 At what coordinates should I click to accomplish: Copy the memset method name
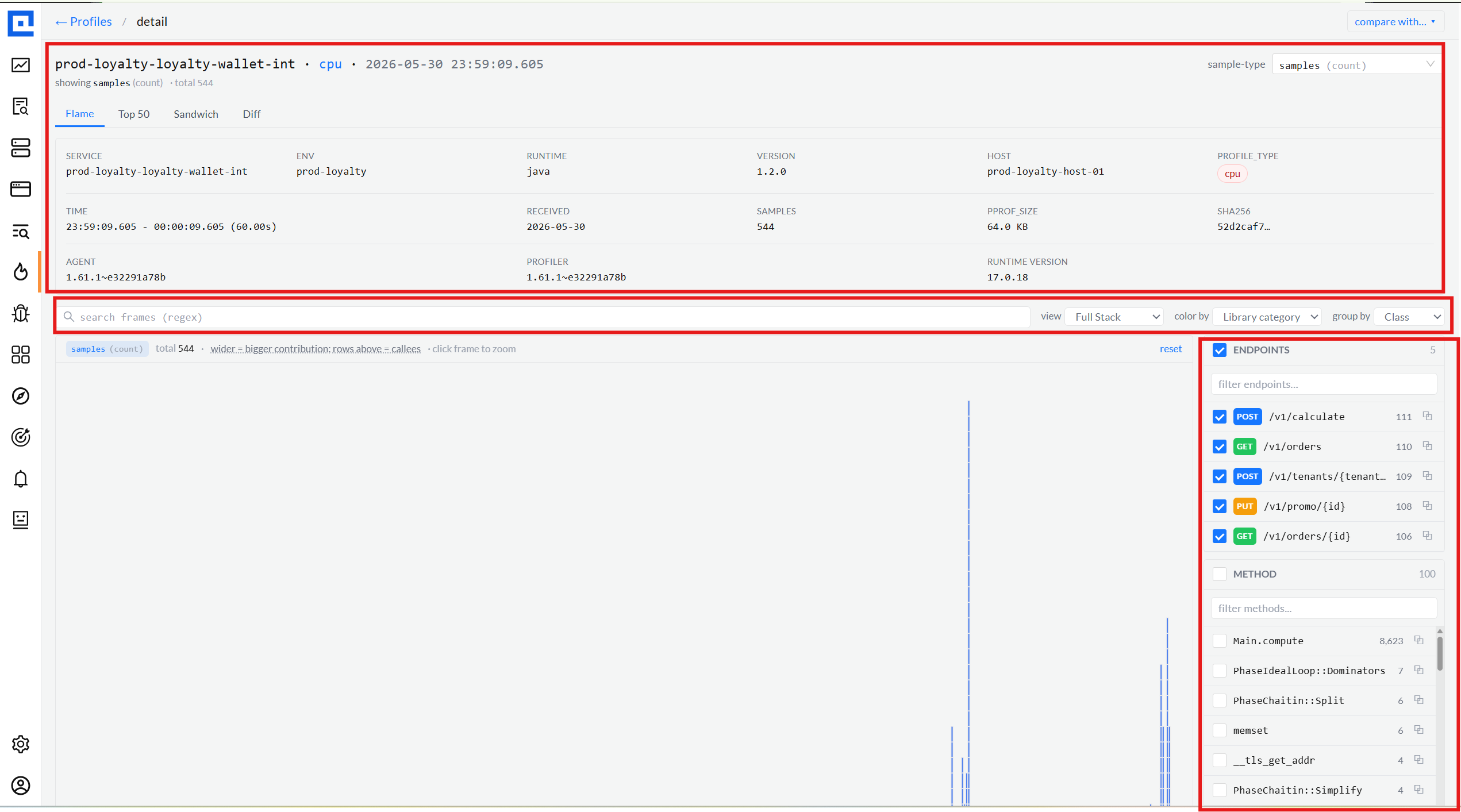(1419, 730)
